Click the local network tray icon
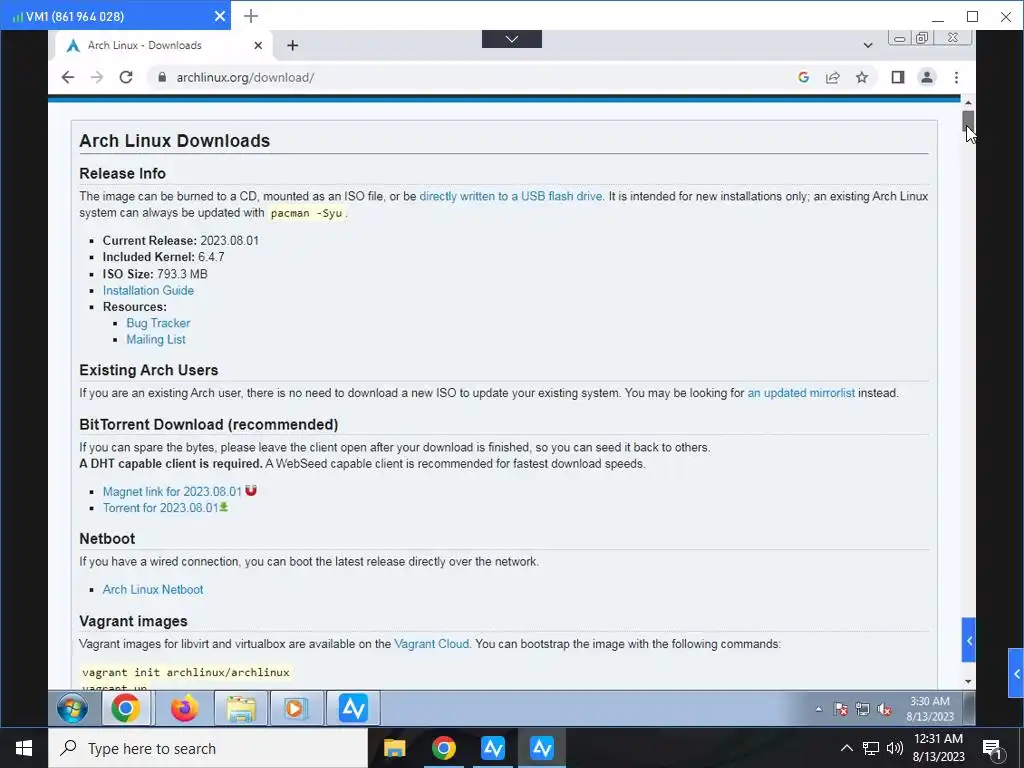1024x768 pixels. coord(871,748)
